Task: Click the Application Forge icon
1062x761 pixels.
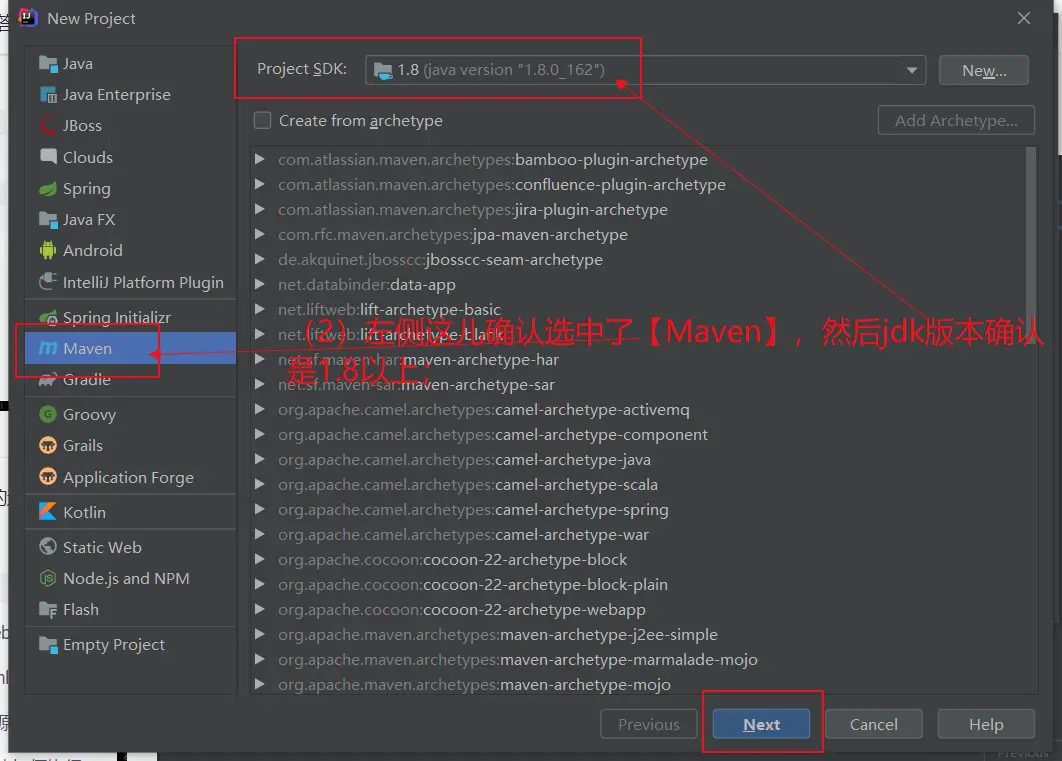Action: [x=48, y=477]
